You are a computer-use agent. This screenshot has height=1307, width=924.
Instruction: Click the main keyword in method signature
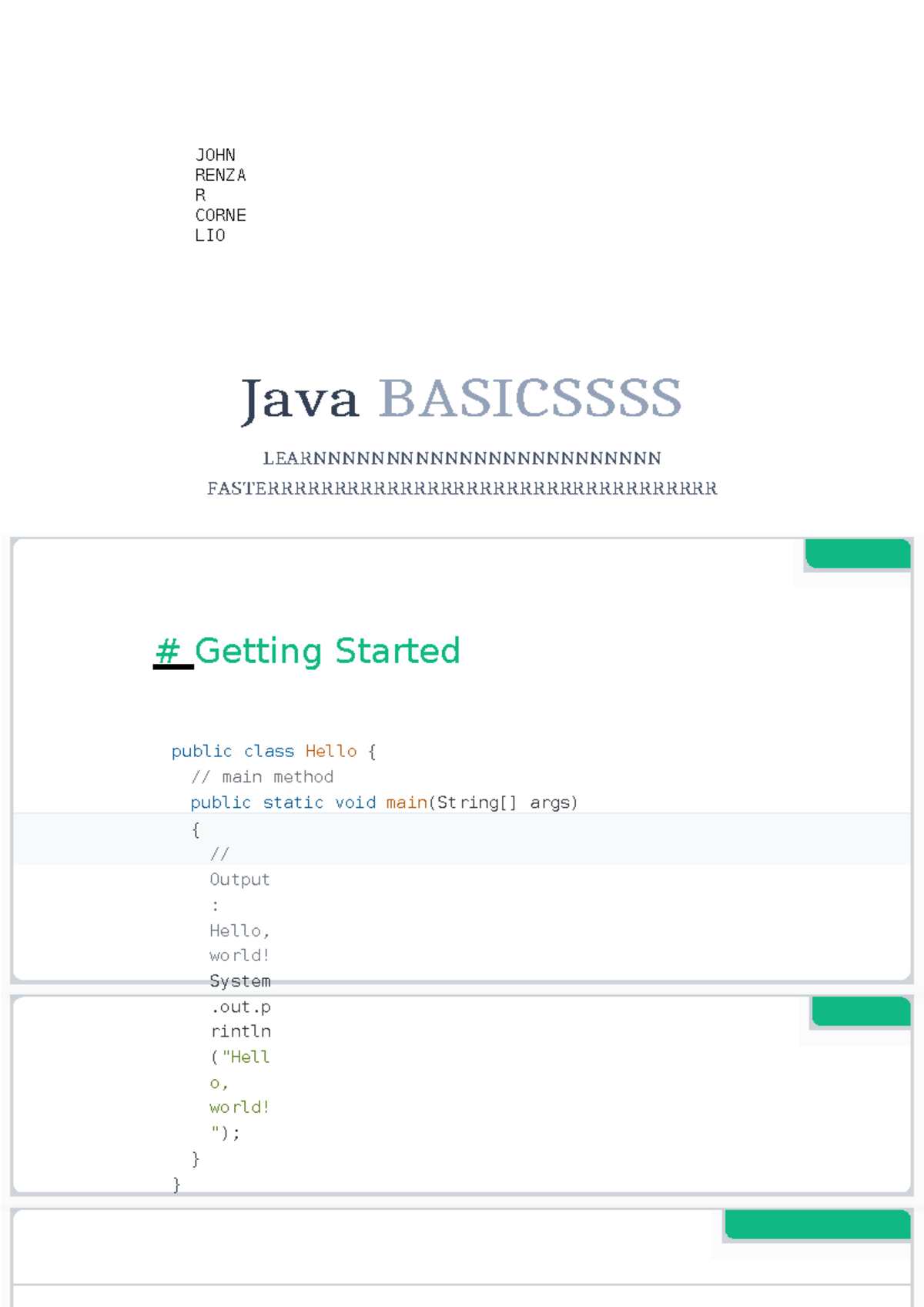(x=407, y=803)
